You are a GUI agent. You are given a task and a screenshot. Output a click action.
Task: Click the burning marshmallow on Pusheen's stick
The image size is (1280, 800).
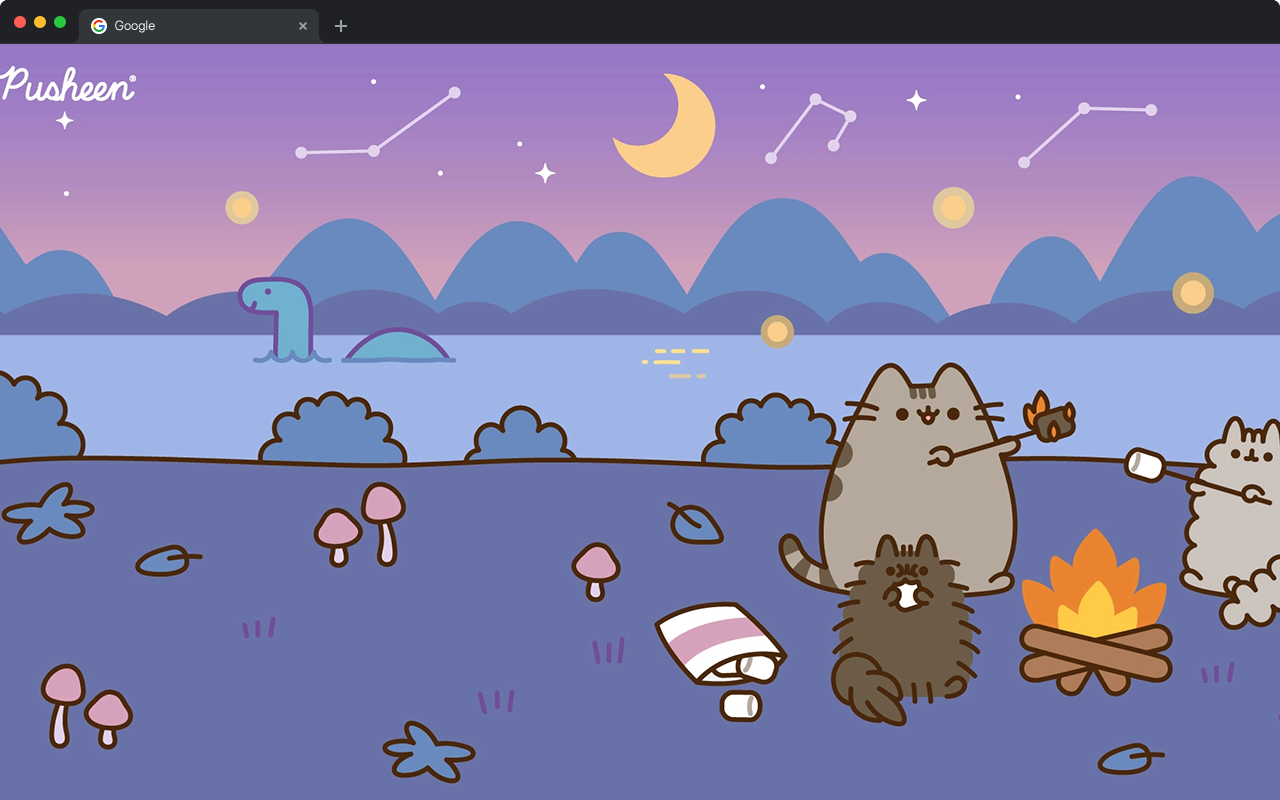tap(1050, 418)
